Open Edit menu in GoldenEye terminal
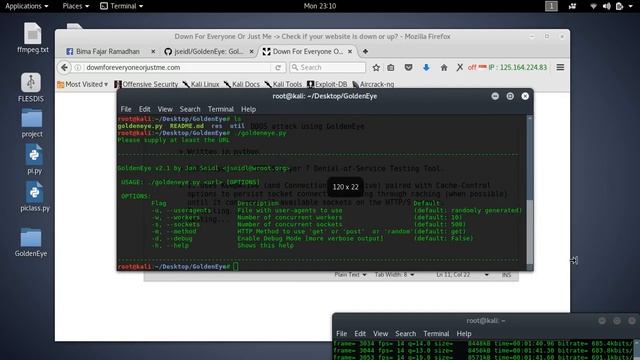The width and height of the screenshot is (640, 360). (144, 109)
